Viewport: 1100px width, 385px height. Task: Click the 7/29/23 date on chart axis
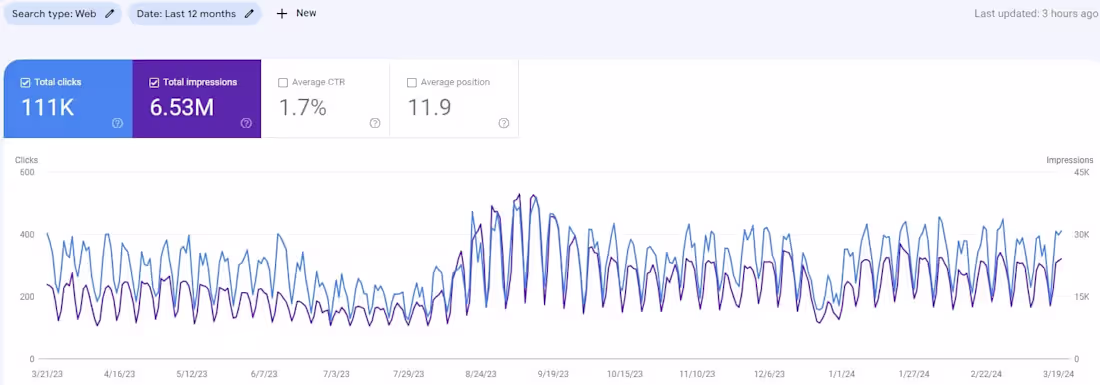click(x=407, y=374)
